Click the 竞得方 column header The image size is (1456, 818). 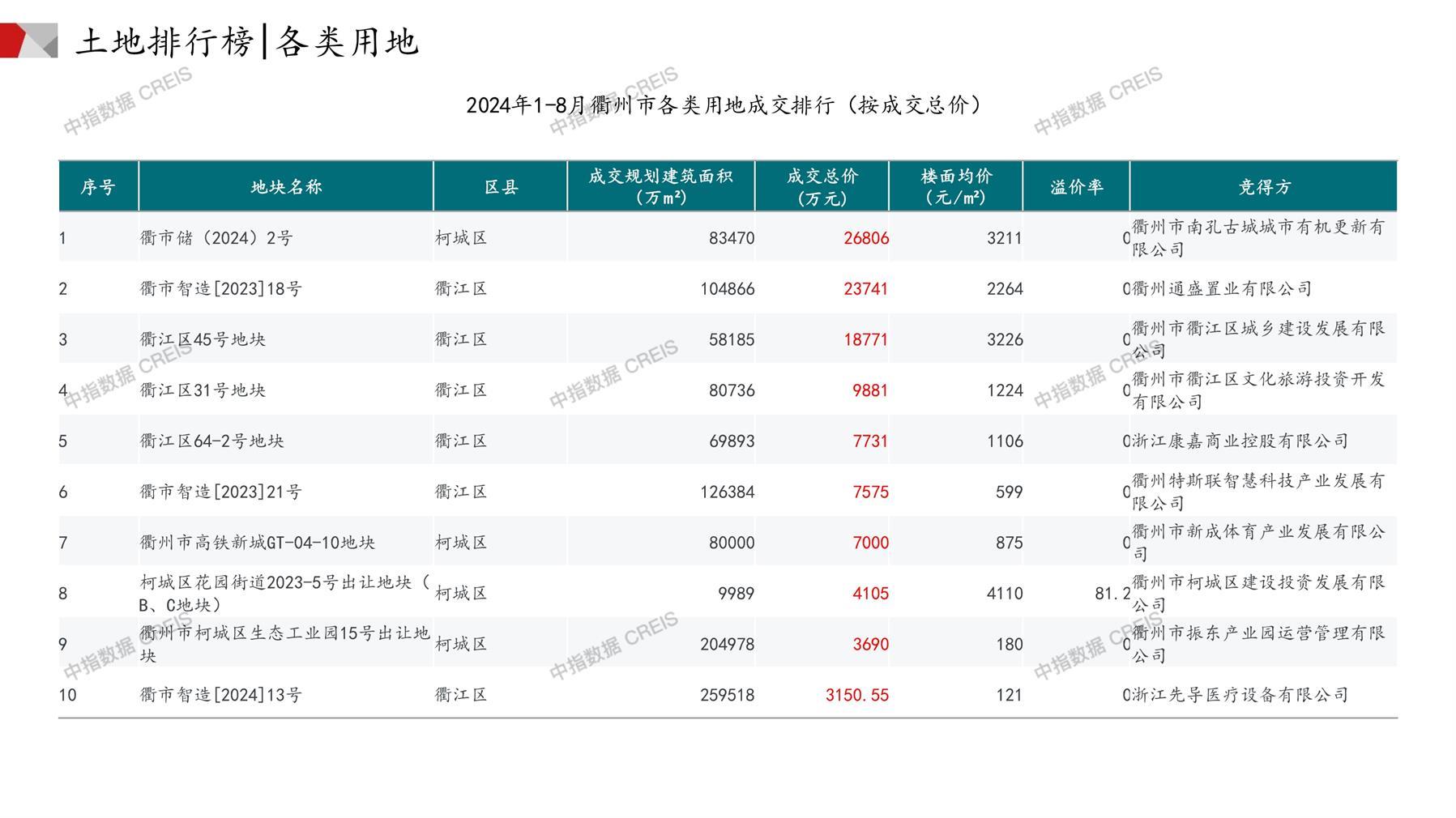click(1263, 187)
